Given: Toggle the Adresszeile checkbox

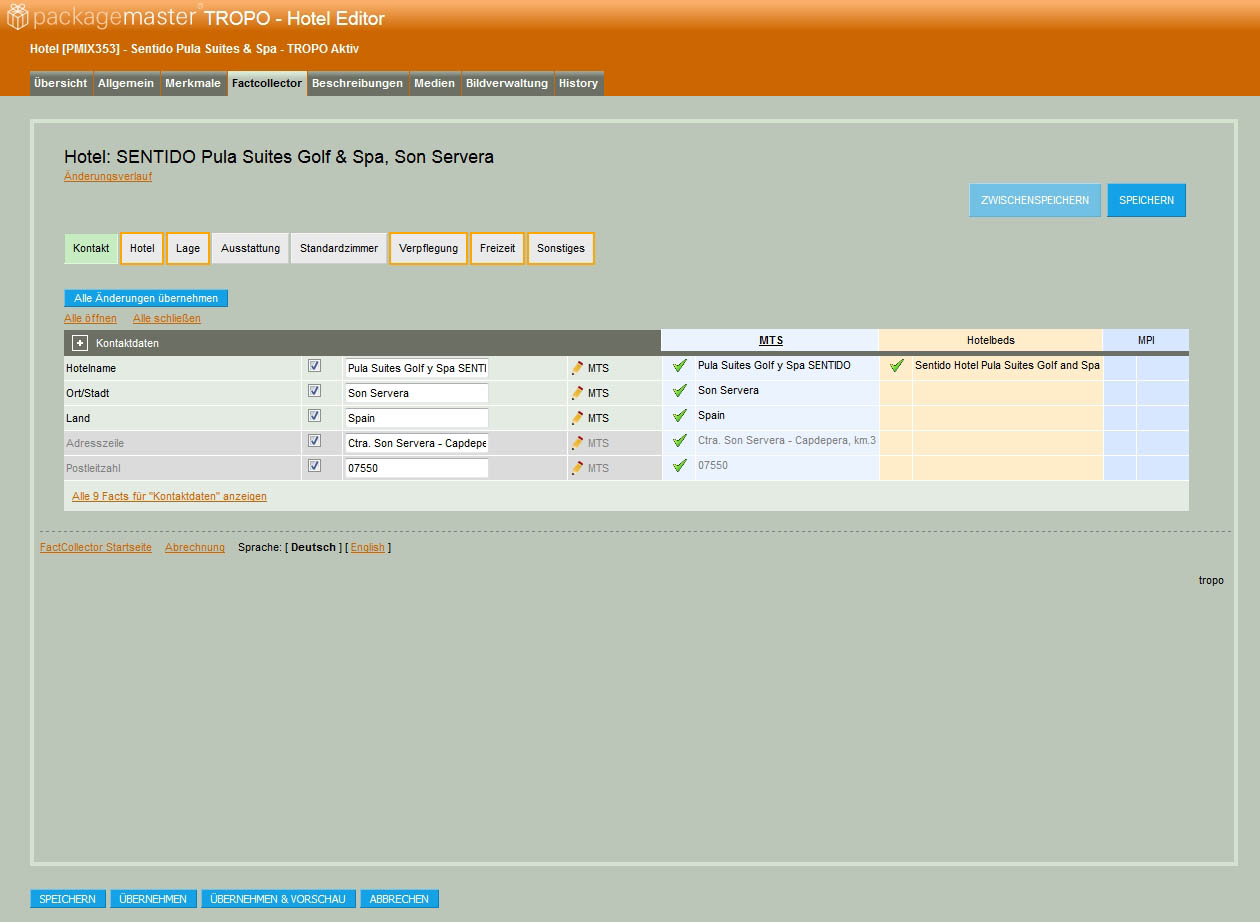Looking at the screenshot, I should point(314,441).
